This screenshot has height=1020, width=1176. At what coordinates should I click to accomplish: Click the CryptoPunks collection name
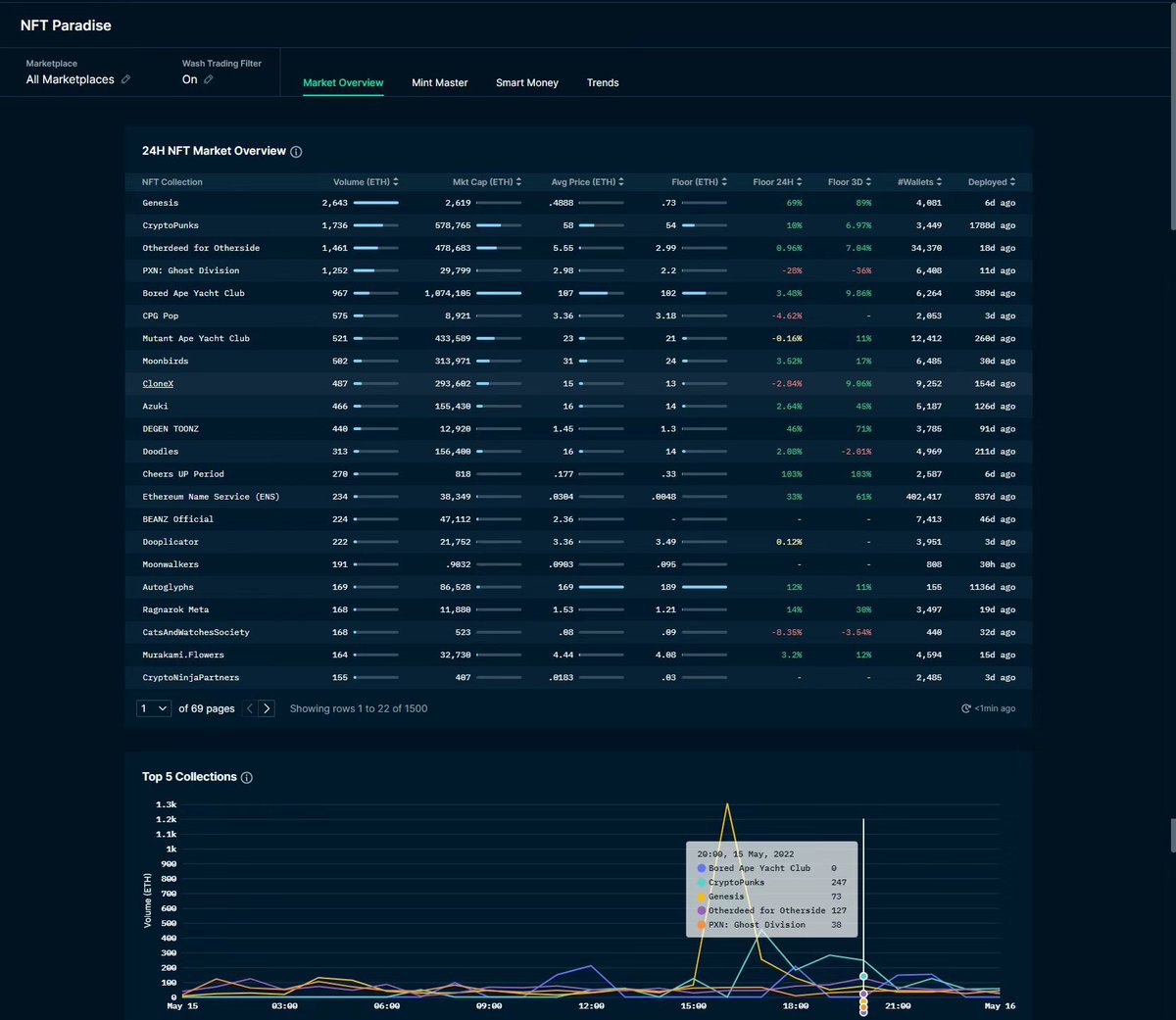pyautogui.click(x=171, y=225)
